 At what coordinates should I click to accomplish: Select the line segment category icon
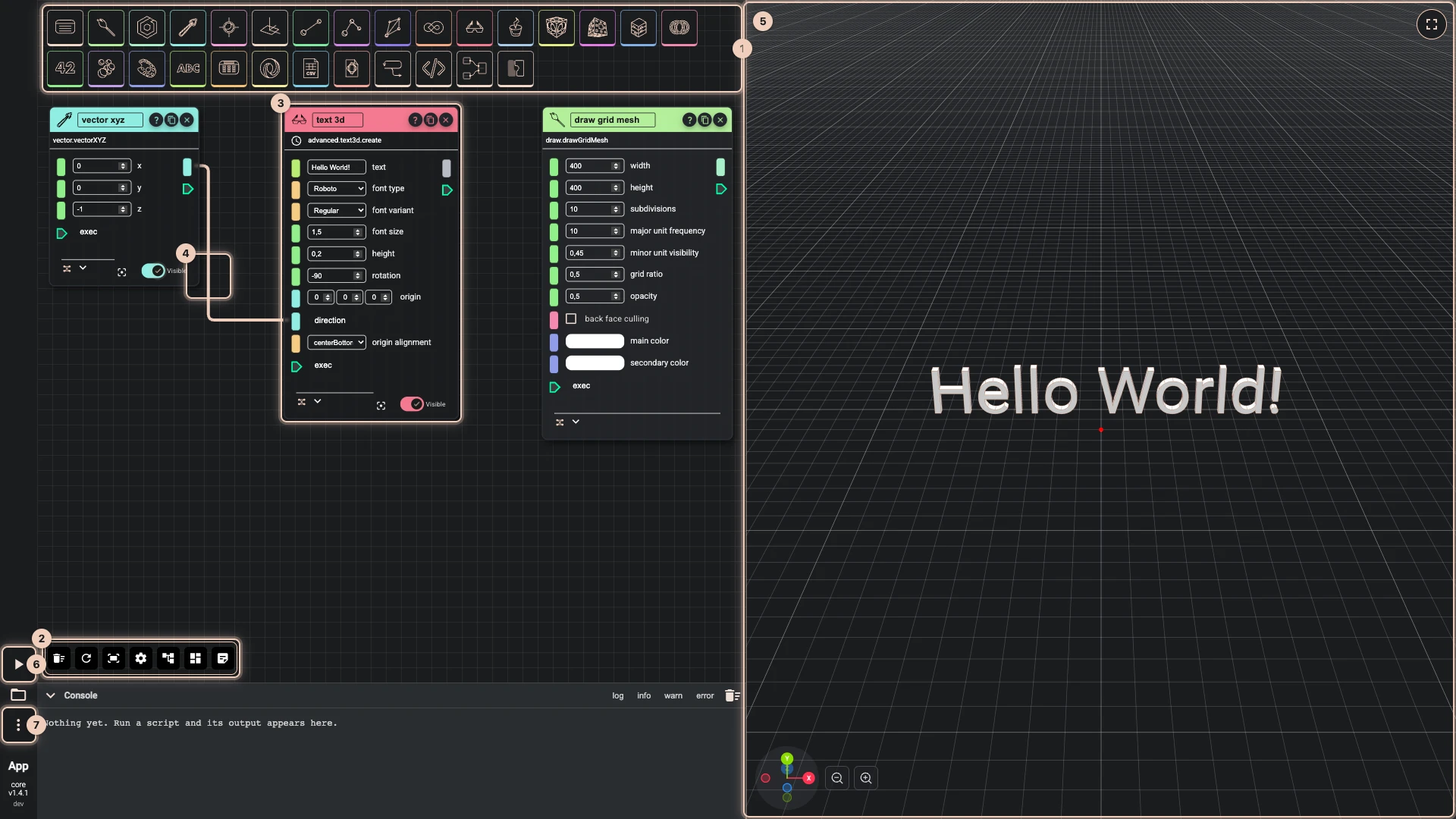311,27
